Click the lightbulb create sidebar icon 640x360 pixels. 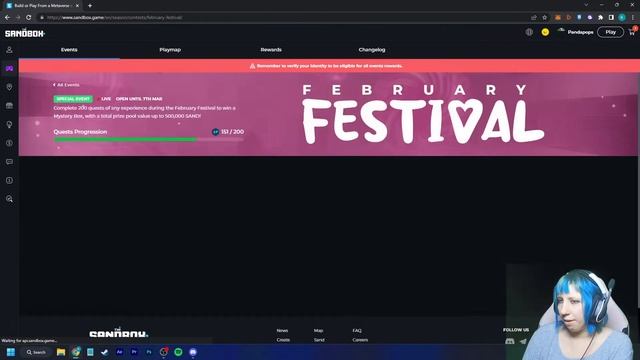[9, 124]
